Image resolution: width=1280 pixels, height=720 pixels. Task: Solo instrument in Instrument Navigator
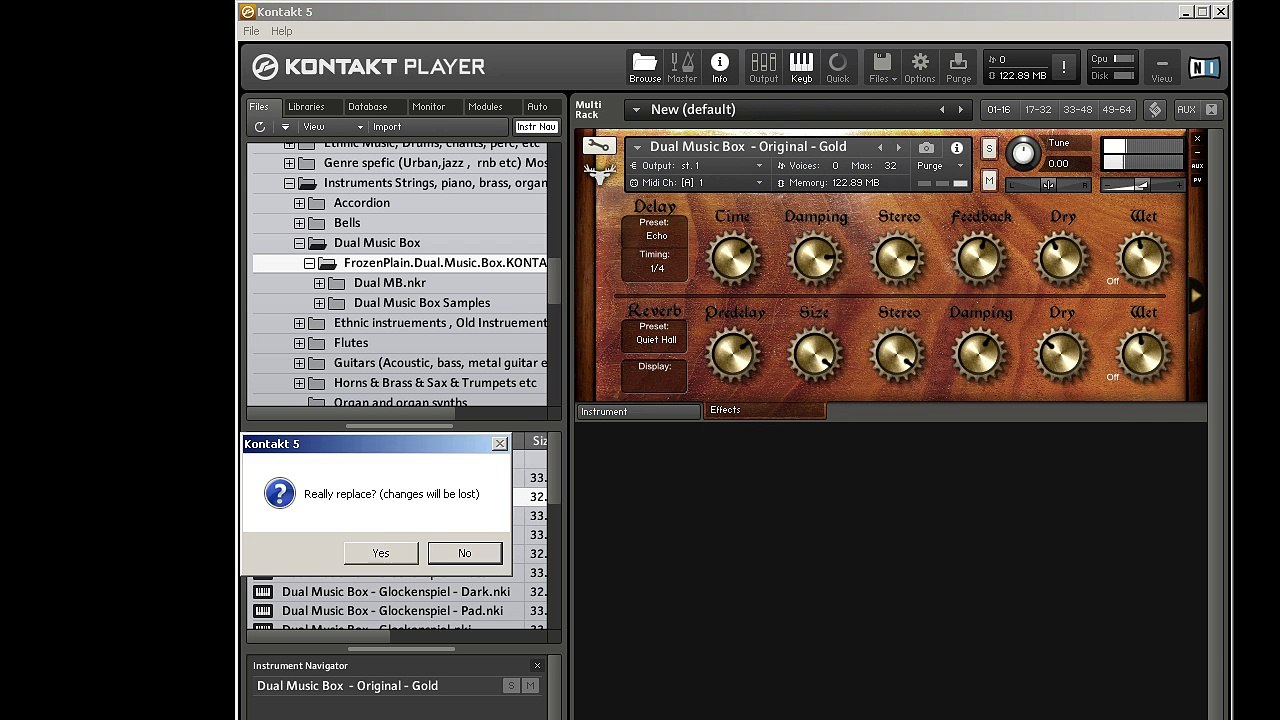[x=511, y=686]
